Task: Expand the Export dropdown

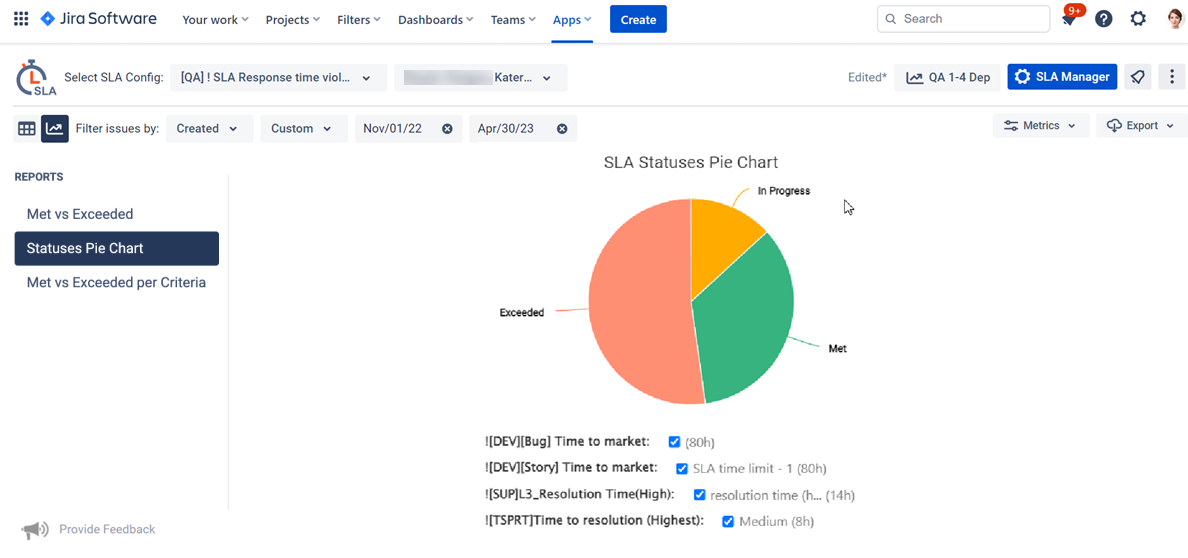Action: (x=1141, y=126)
